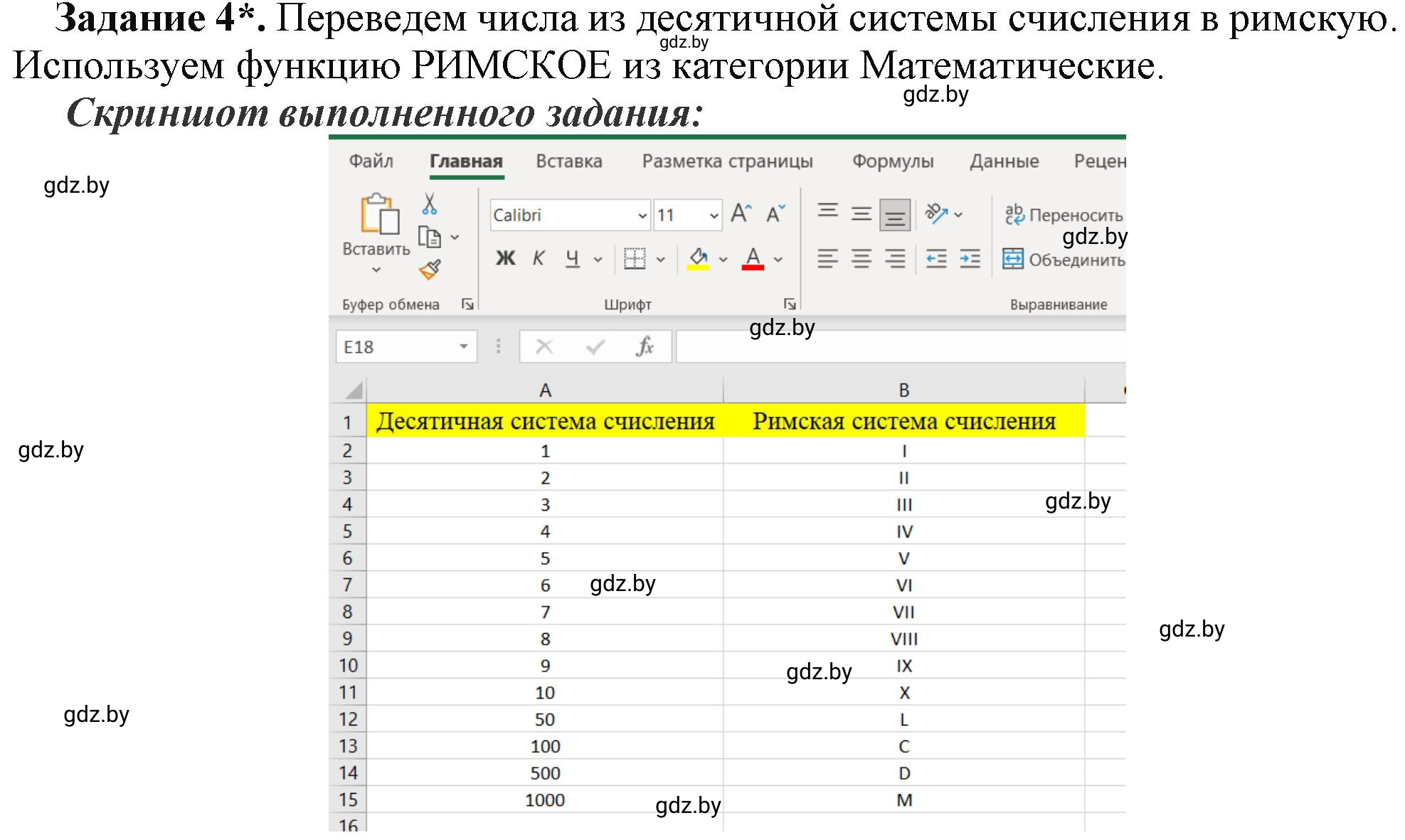1405x840 pixels.
Task: Open the Формулы tab
Action: click(893, 161)
